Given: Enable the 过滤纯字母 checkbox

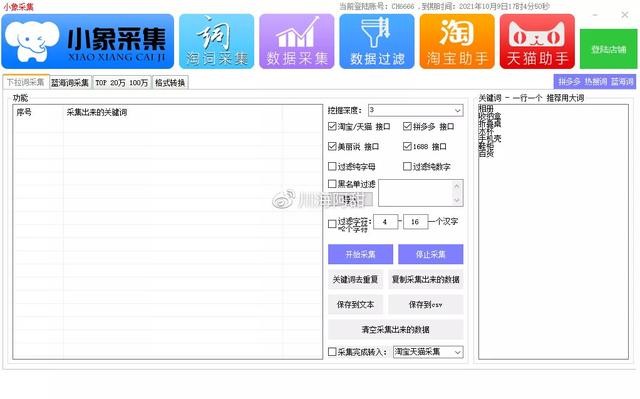Looking at the screenshot, I should (332, 166).
